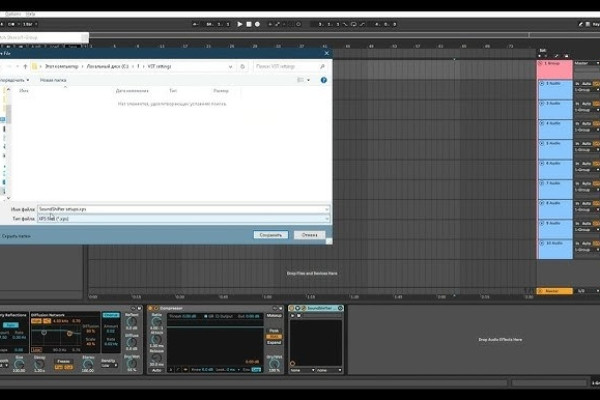Click Скрыть папки (Hide folders) link

[16, 236]
